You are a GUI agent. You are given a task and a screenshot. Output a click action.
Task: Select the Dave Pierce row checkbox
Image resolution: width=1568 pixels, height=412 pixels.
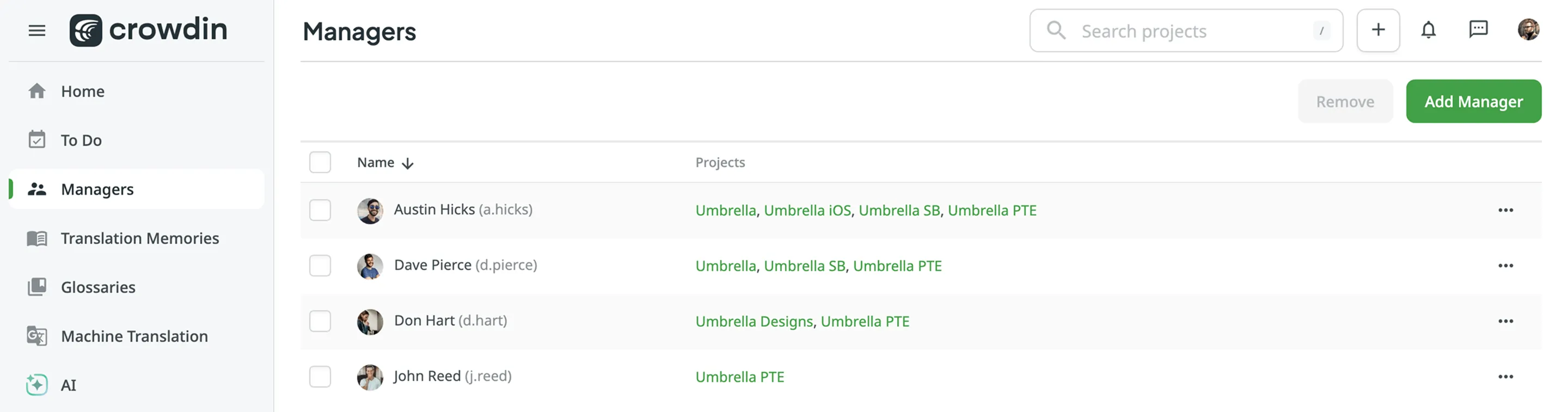pos(320,266)
